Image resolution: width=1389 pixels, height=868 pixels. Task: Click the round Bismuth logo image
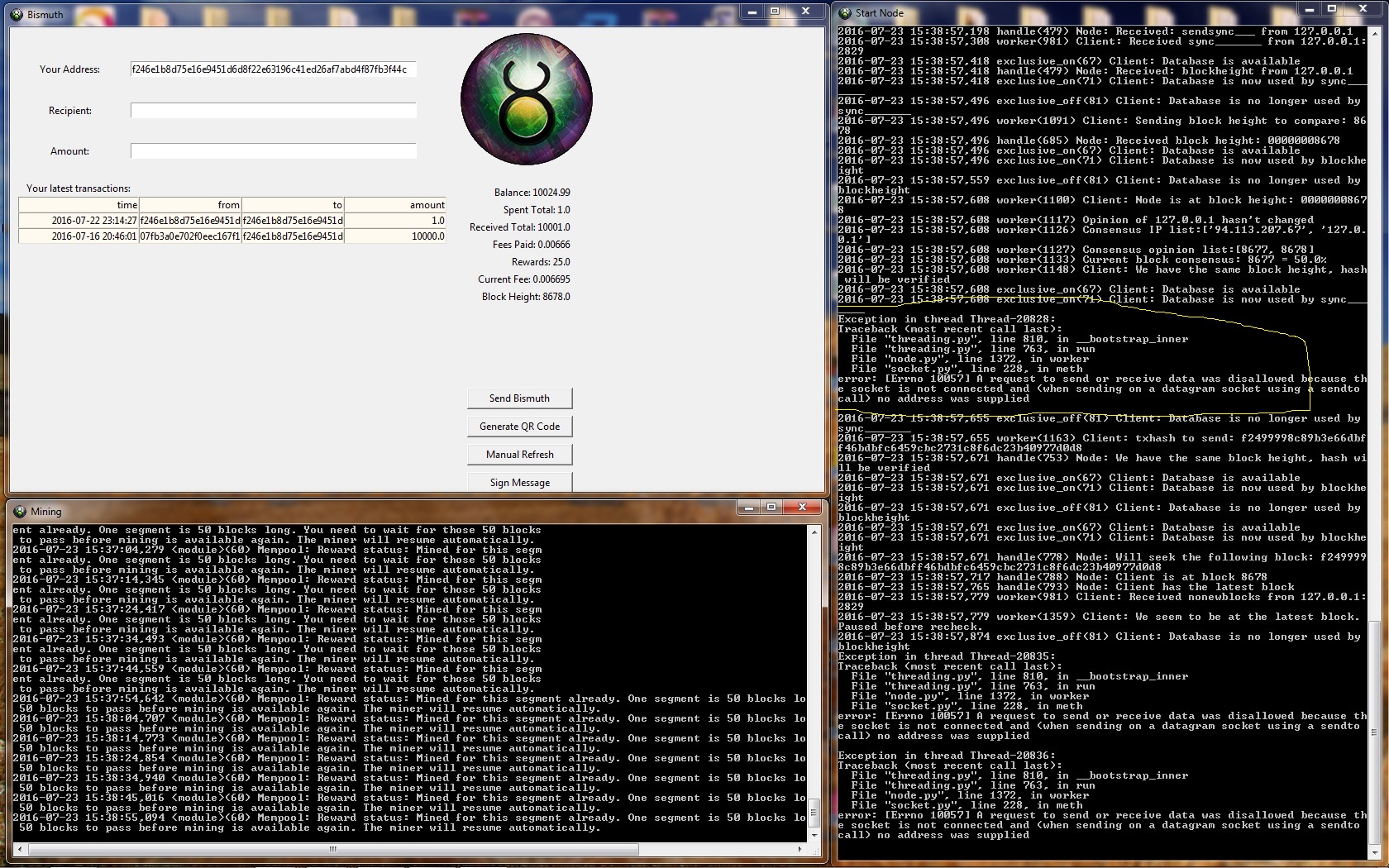tap(527, 100)
